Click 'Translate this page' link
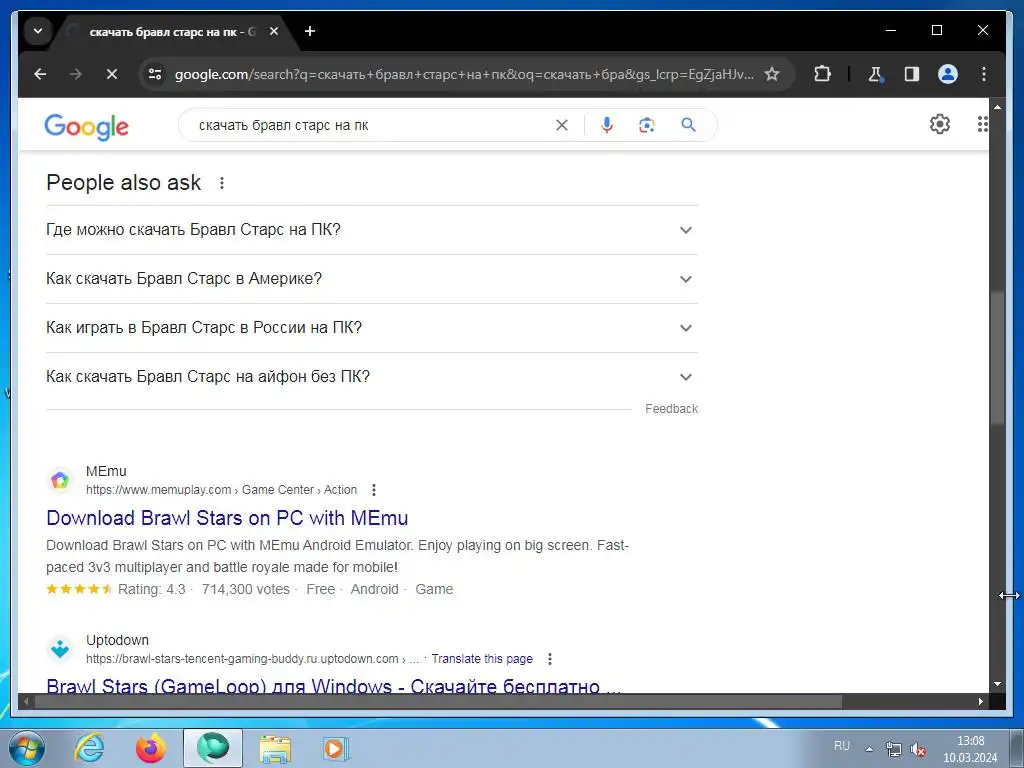The image size is (1024, 768). click(482, 659)
